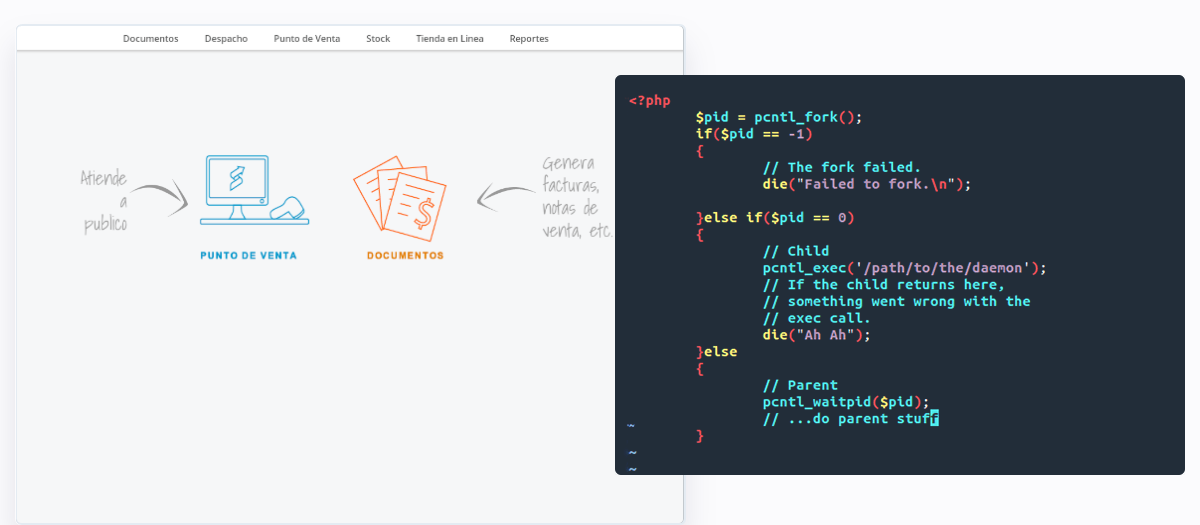Open the Reportes menu
The image size is (1200, 525).
coord(529,39)
